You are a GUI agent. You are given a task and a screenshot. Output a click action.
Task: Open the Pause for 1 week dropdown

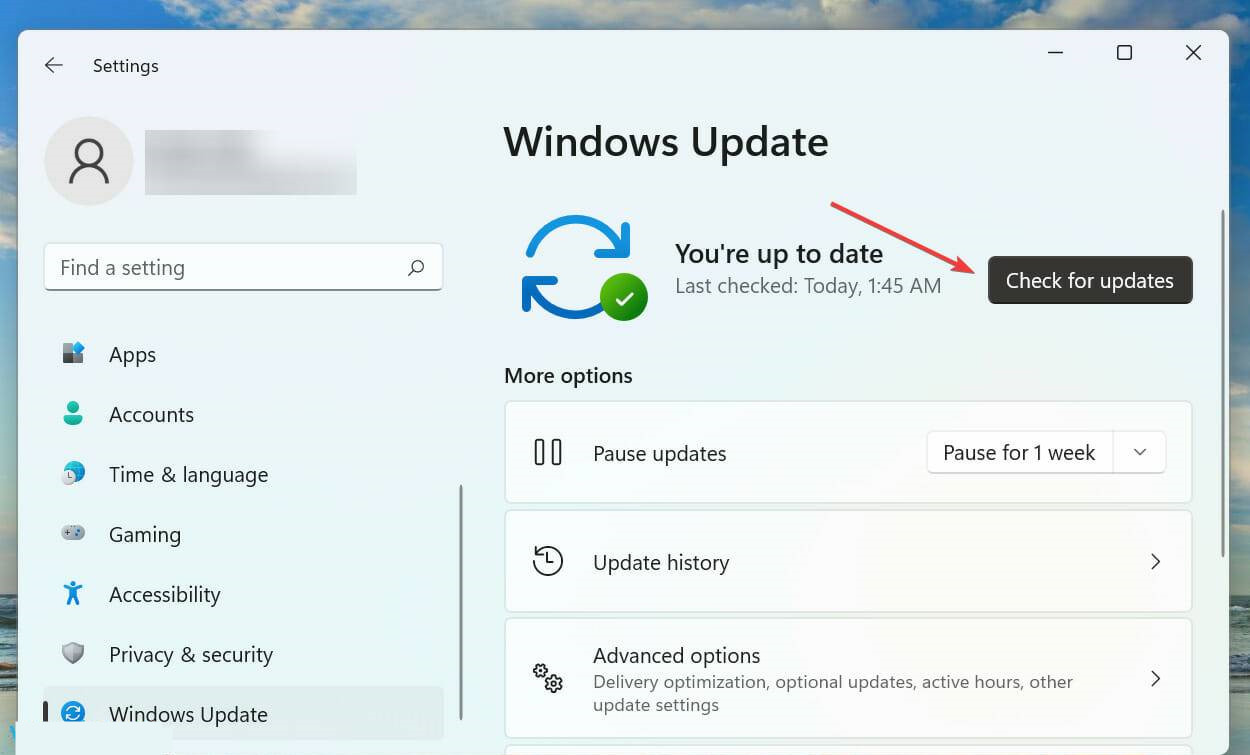1139,452
